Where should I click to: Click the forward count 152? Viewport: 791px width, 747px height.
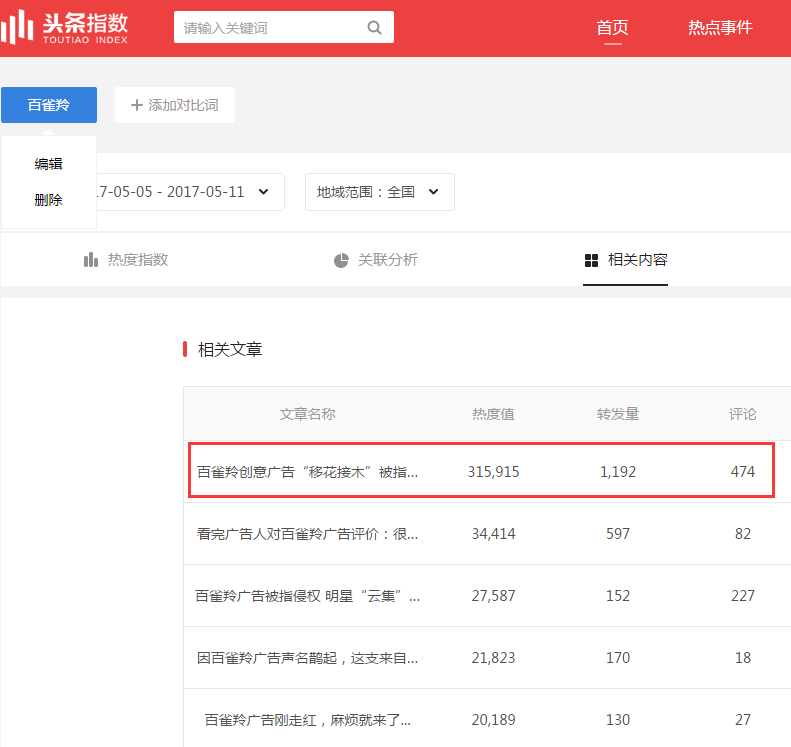618,596
